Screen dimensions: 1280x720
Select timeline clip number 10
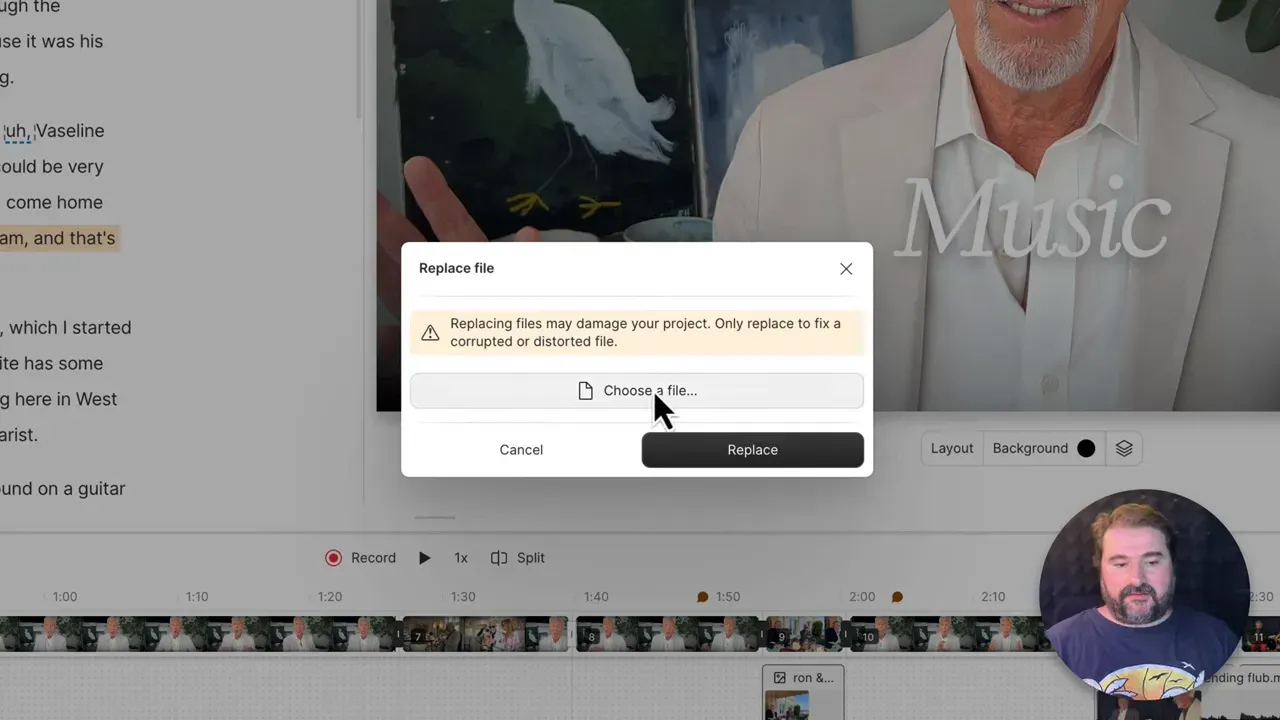(950, 634)
